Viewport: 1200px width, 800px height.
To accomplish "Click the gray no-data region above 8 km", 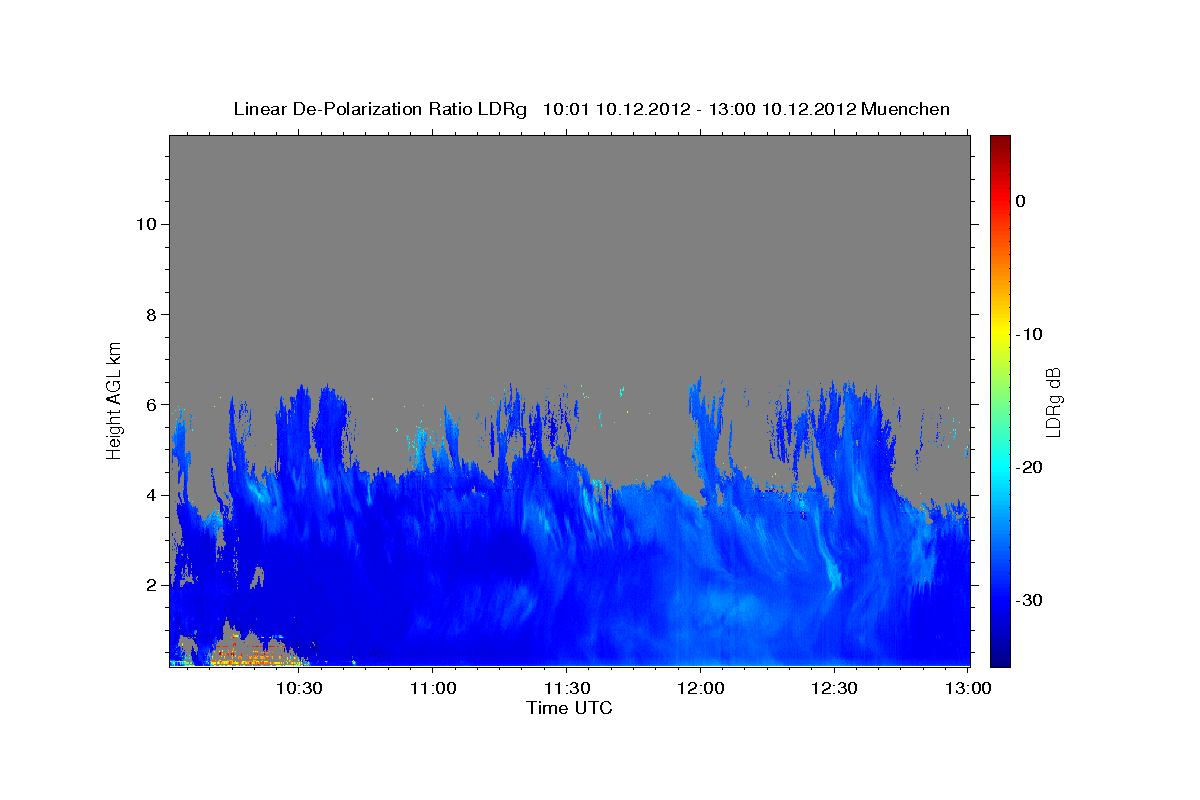I will pos(570,225).
